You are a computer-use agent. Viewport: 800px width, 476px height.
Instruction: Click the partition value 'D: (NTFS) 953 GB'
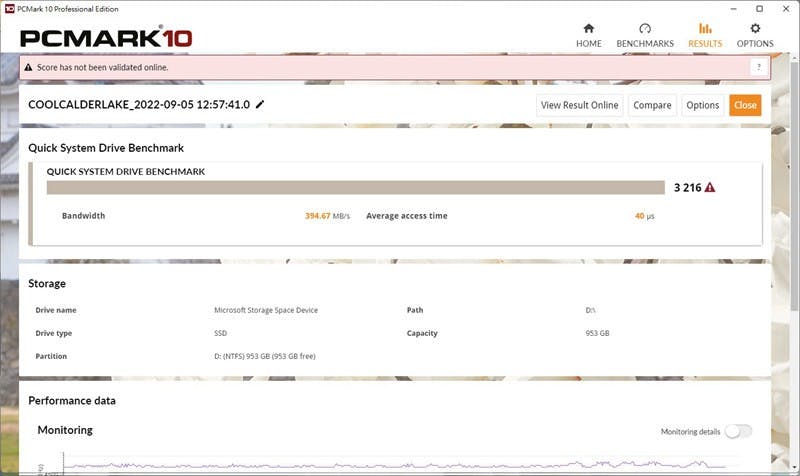(265, 356)
